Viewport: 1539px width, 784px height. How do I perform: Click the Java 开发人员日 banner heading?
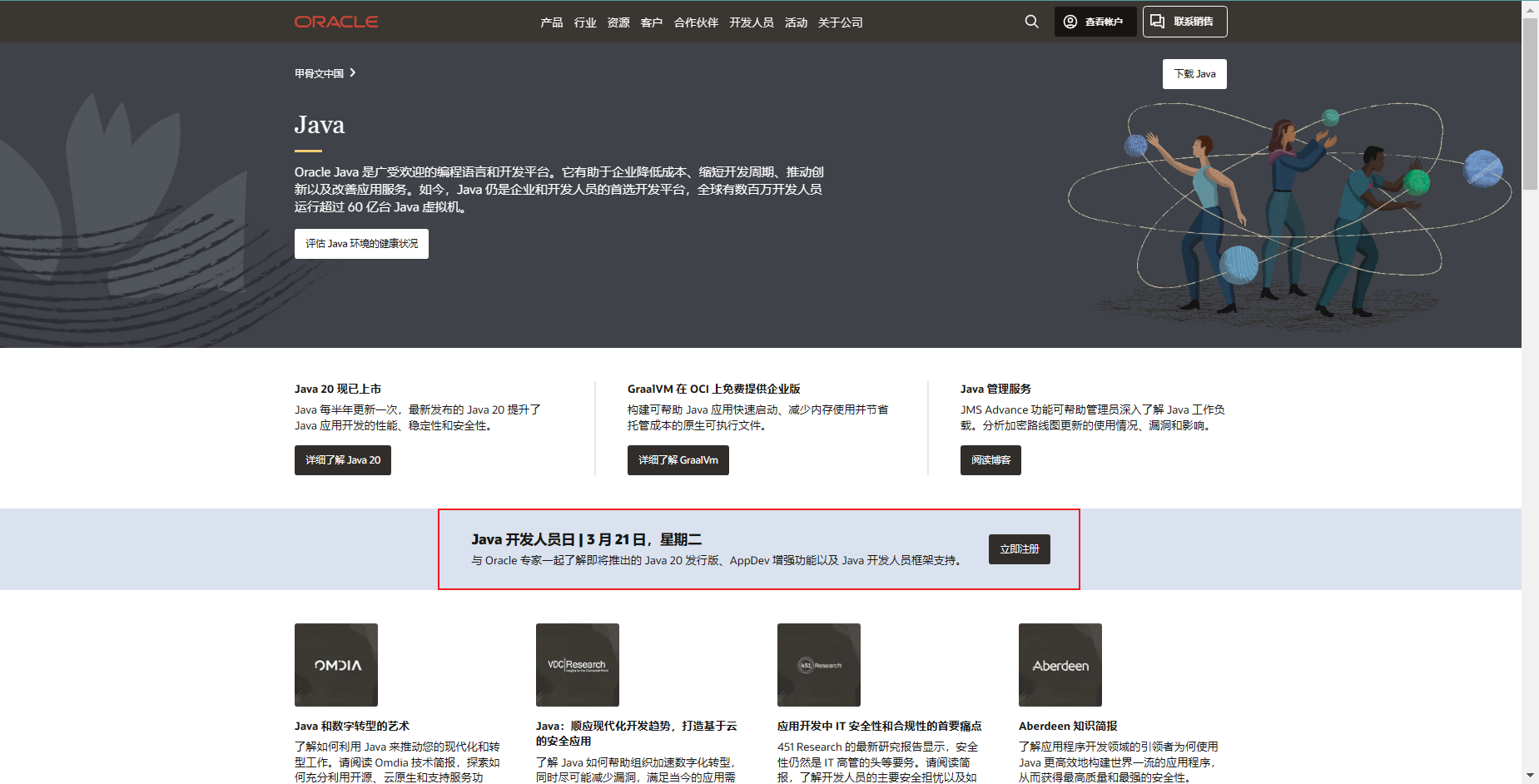click(587, 539)
